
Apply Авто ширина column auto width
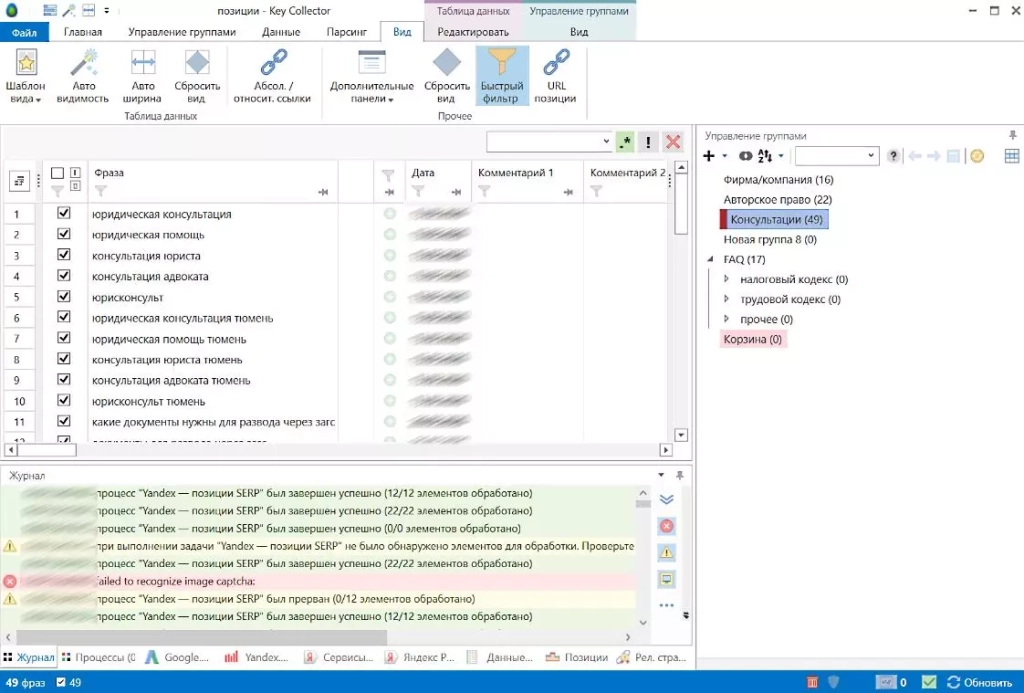point(142,76)
